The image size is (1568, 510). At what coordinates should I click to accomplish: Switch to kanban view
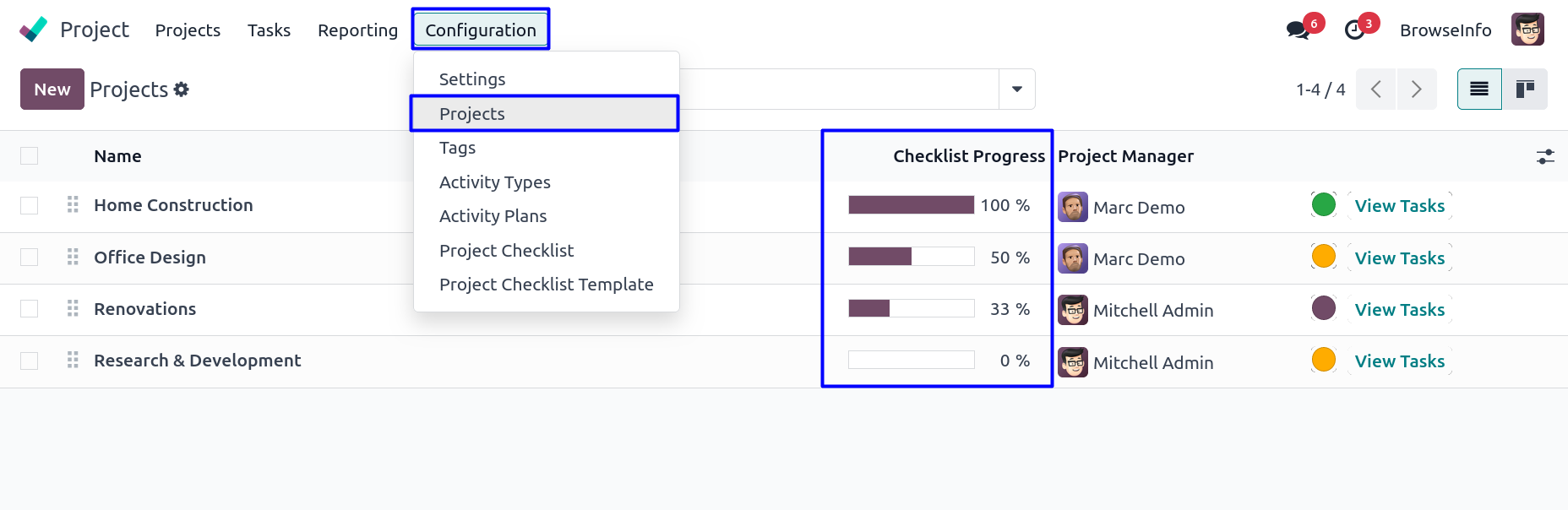pyautogui.click(x=1525, y=90)
